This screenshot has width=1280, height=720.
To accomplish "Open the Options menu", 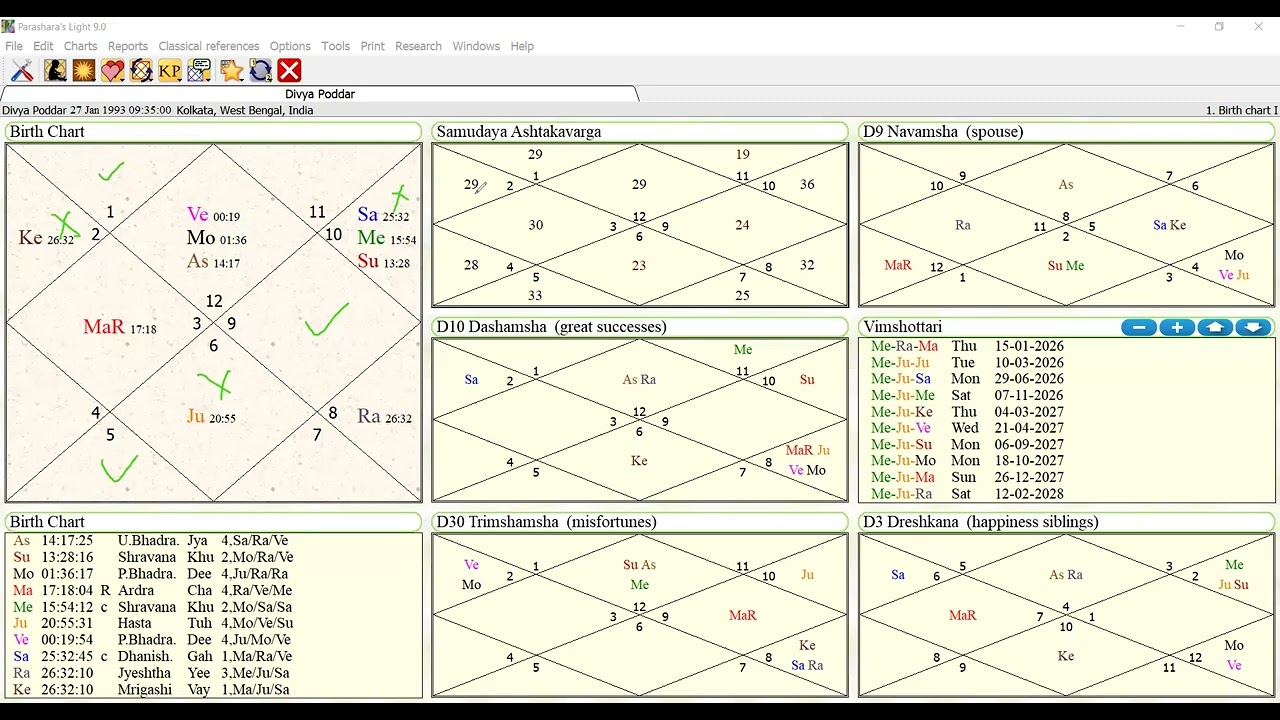I will 290,46.
